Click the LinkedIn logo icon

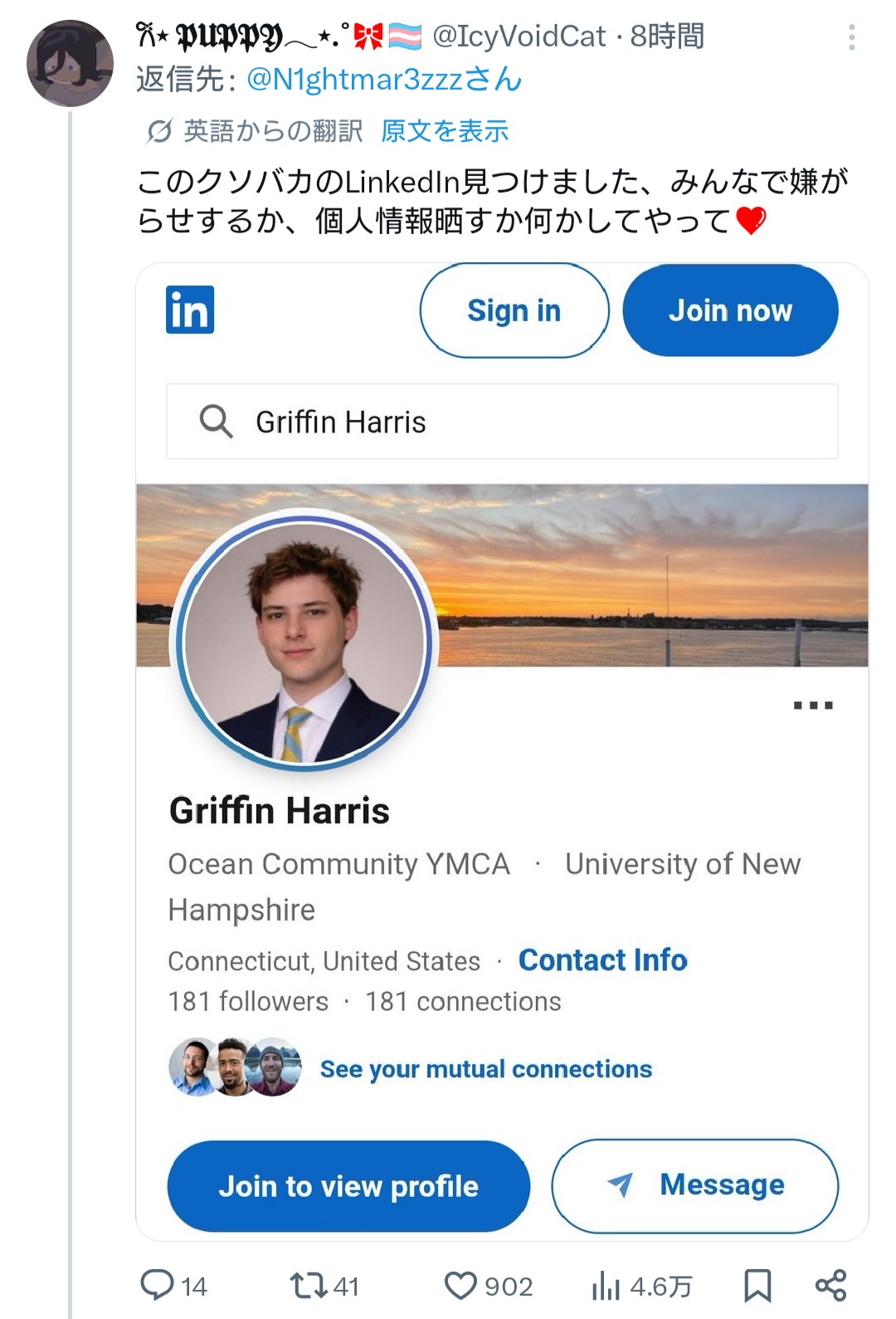(x=190, y=310)
